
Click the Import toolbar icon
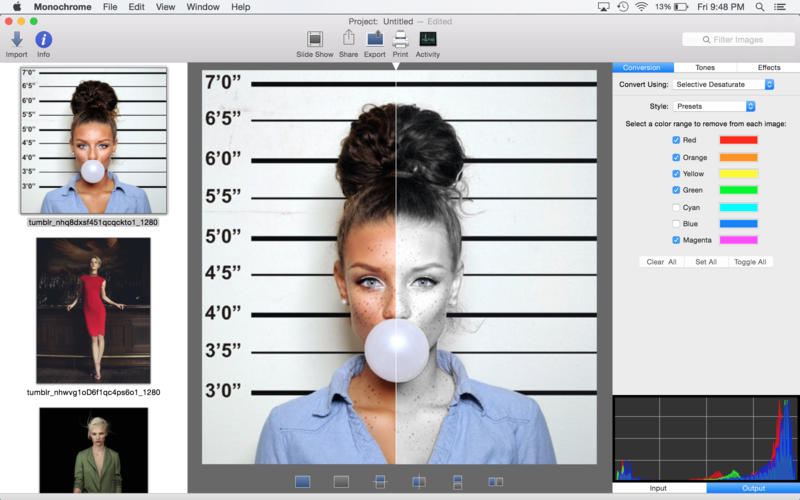click(x=17, y=40)
